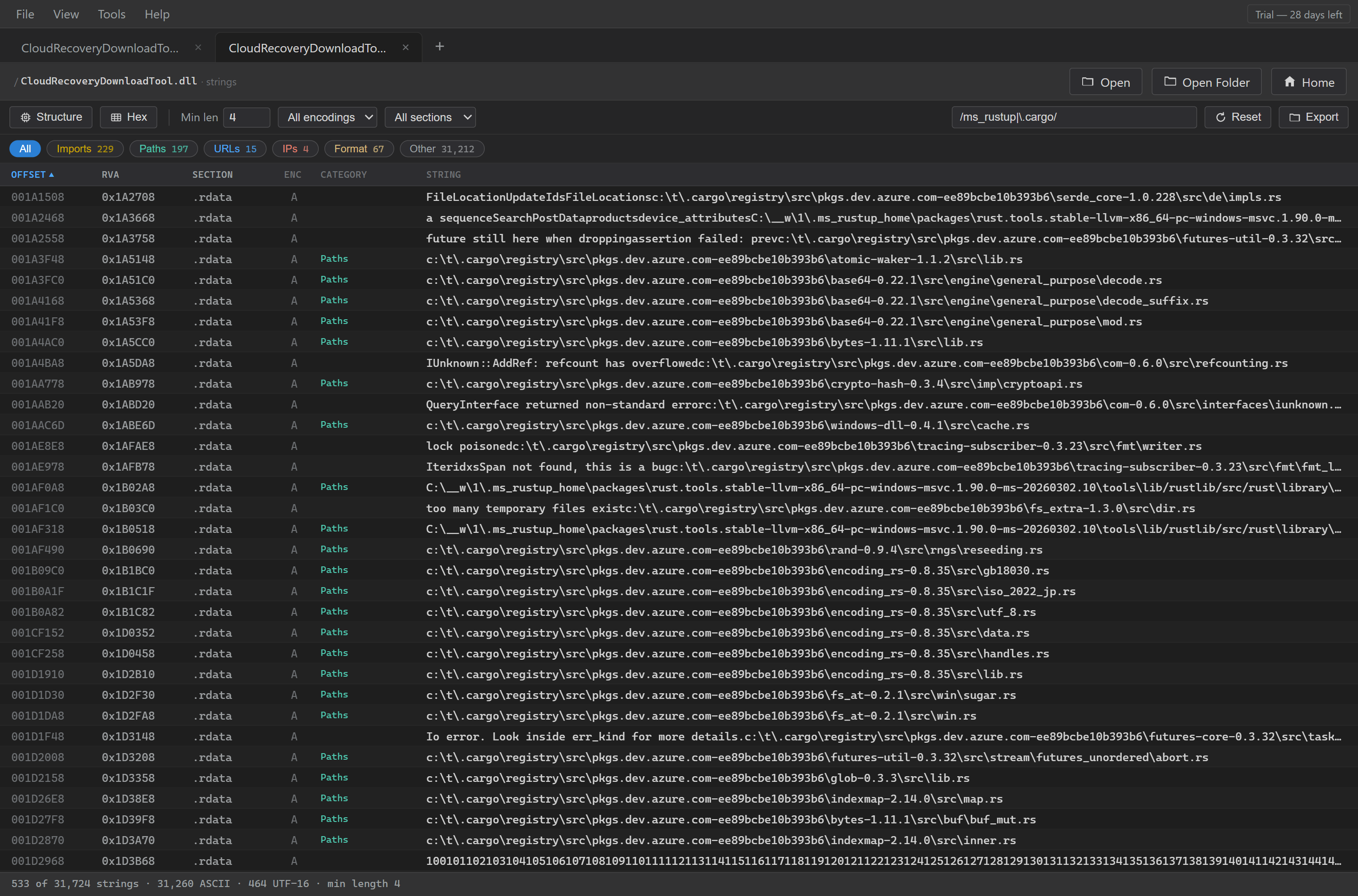
Task: Add a new tab with plus icon
Action: click(x=439, y=47)
